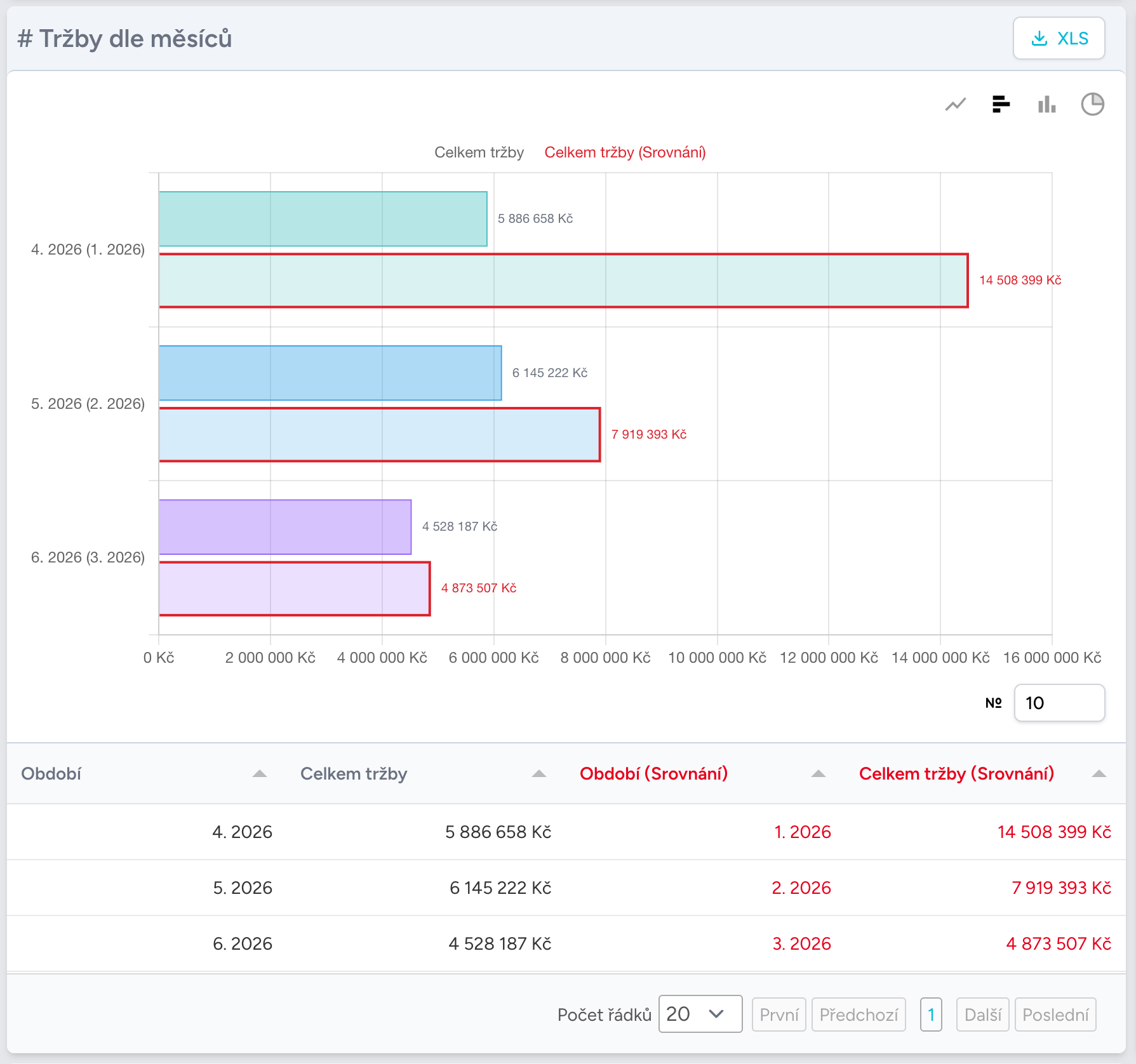
Task: Switch to pie chart view
Action: point(1092,104)
